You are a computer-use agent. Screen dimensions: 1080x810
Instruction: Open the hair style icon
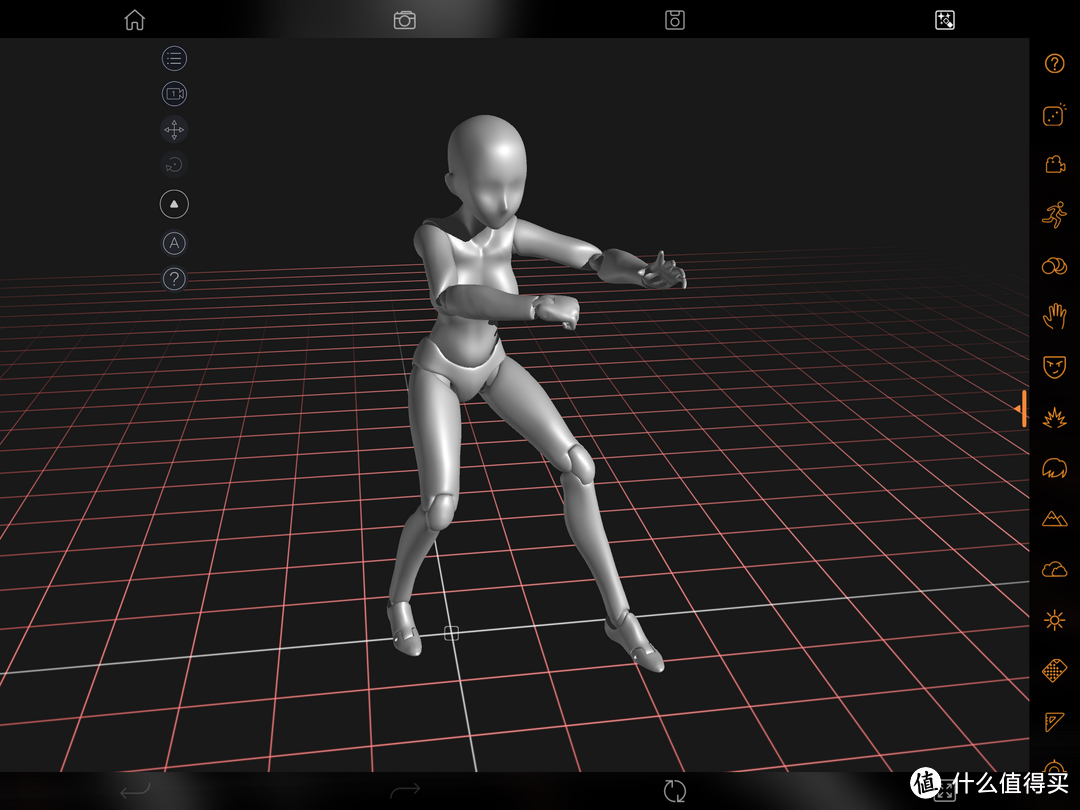tap(1055, 468)
